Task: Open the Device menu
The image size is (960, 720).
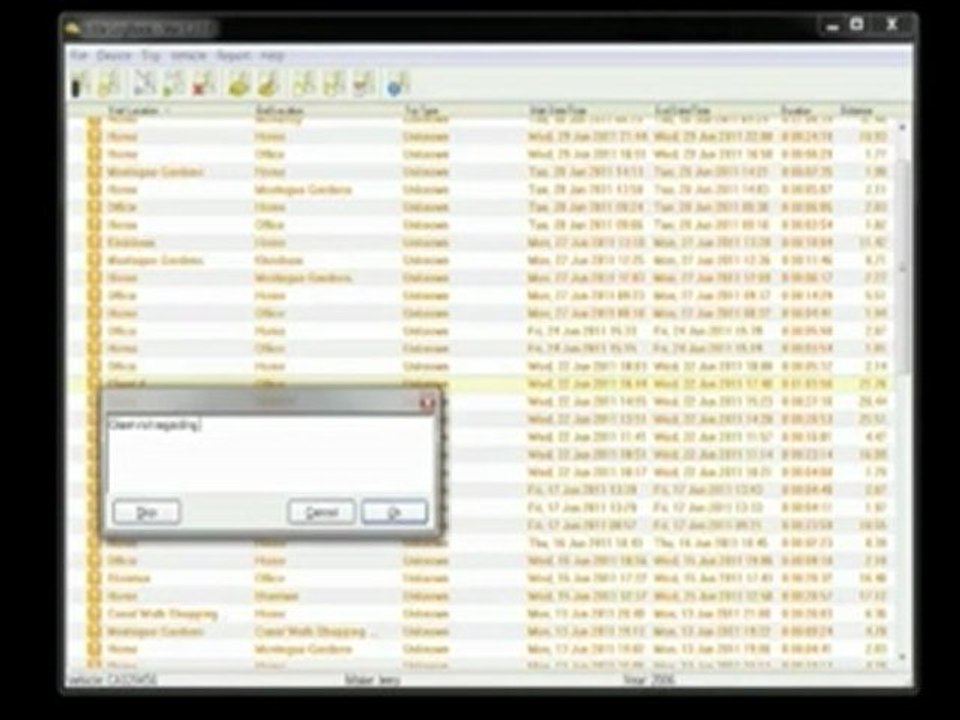Action: pyautogui.click(x=114, y=56)
